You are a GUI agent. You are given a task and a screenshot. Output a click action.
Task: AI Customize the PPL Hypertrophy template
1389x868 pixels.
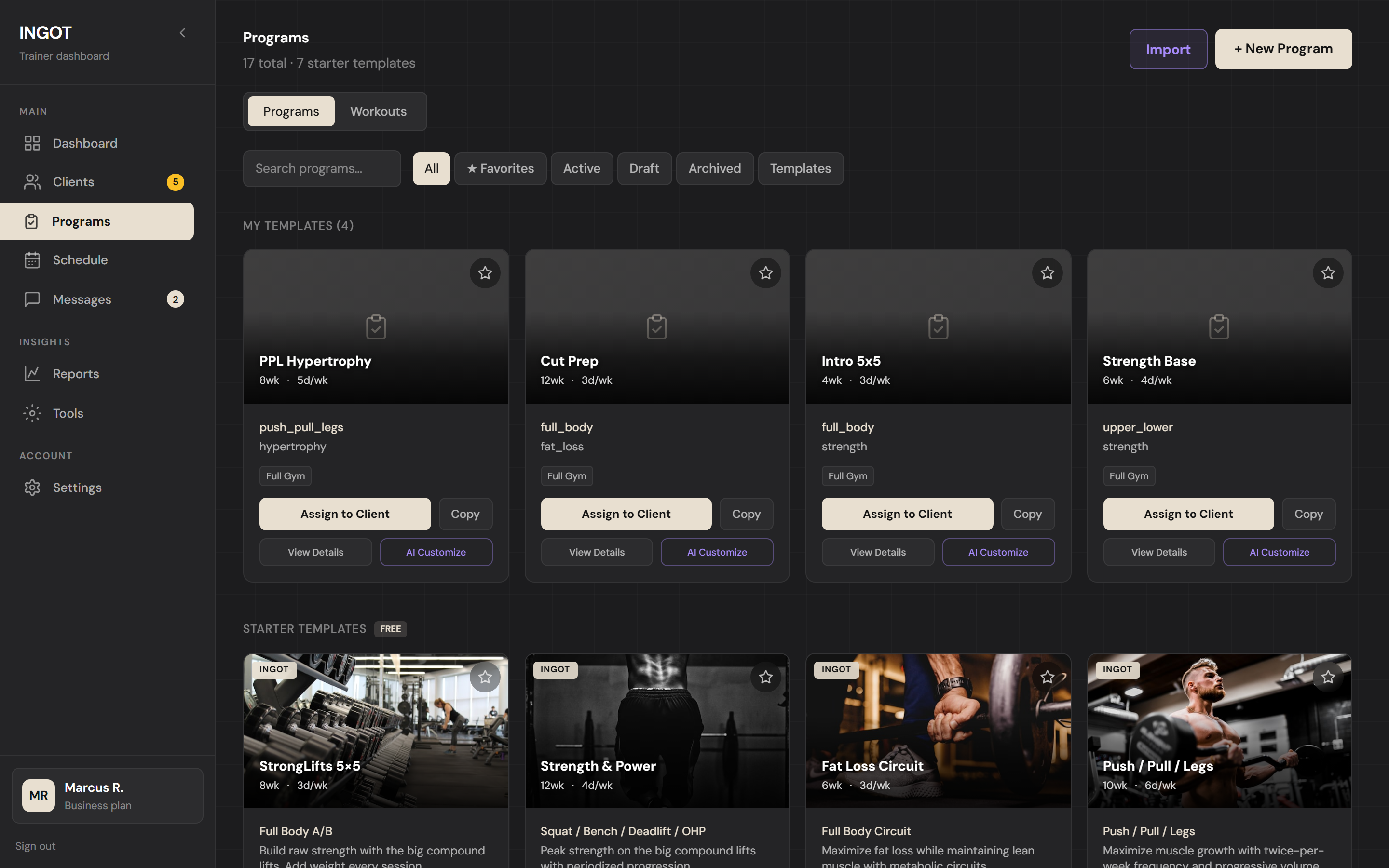click(436, 552)
